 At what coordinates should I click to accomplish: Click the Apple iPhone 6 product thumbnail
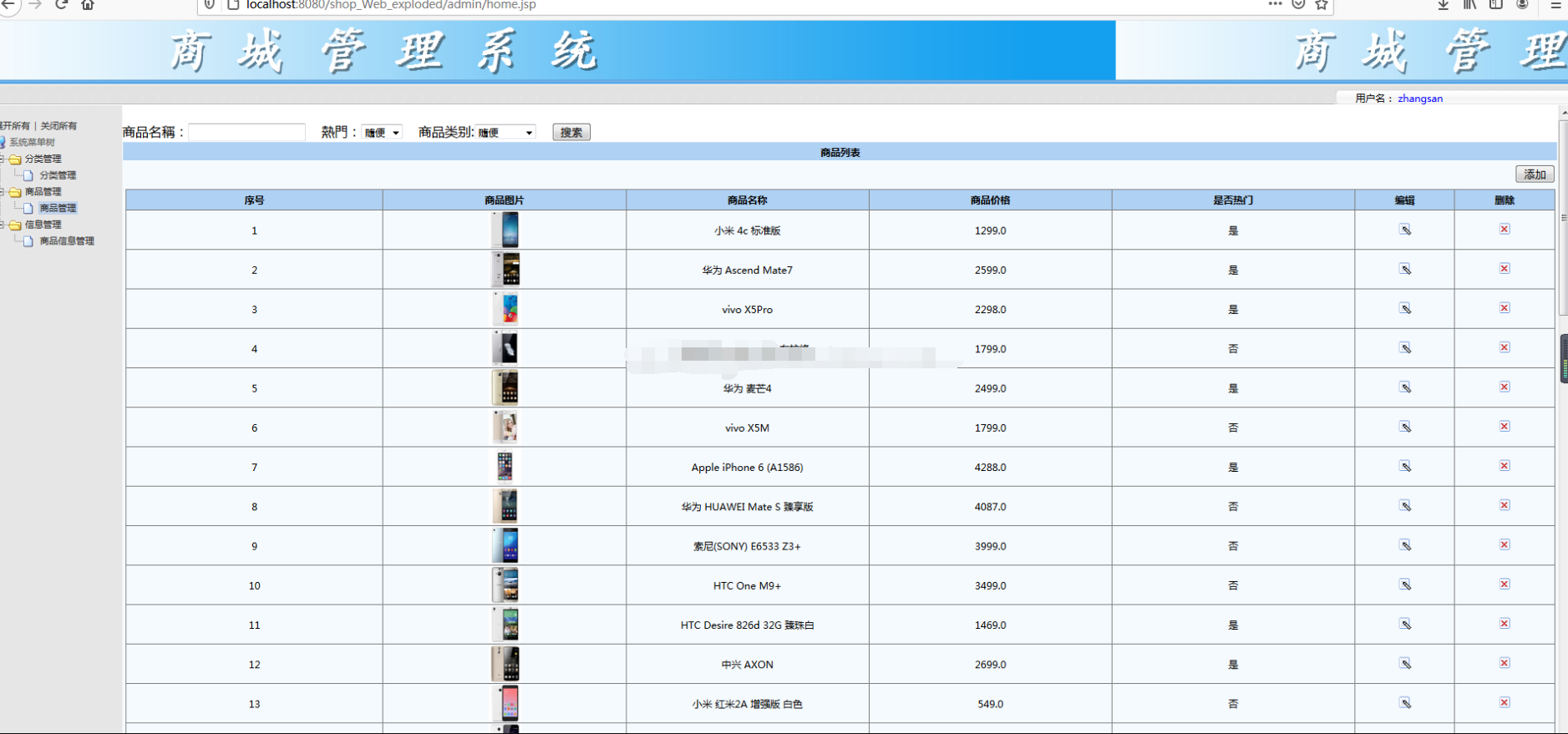(505, 467)
